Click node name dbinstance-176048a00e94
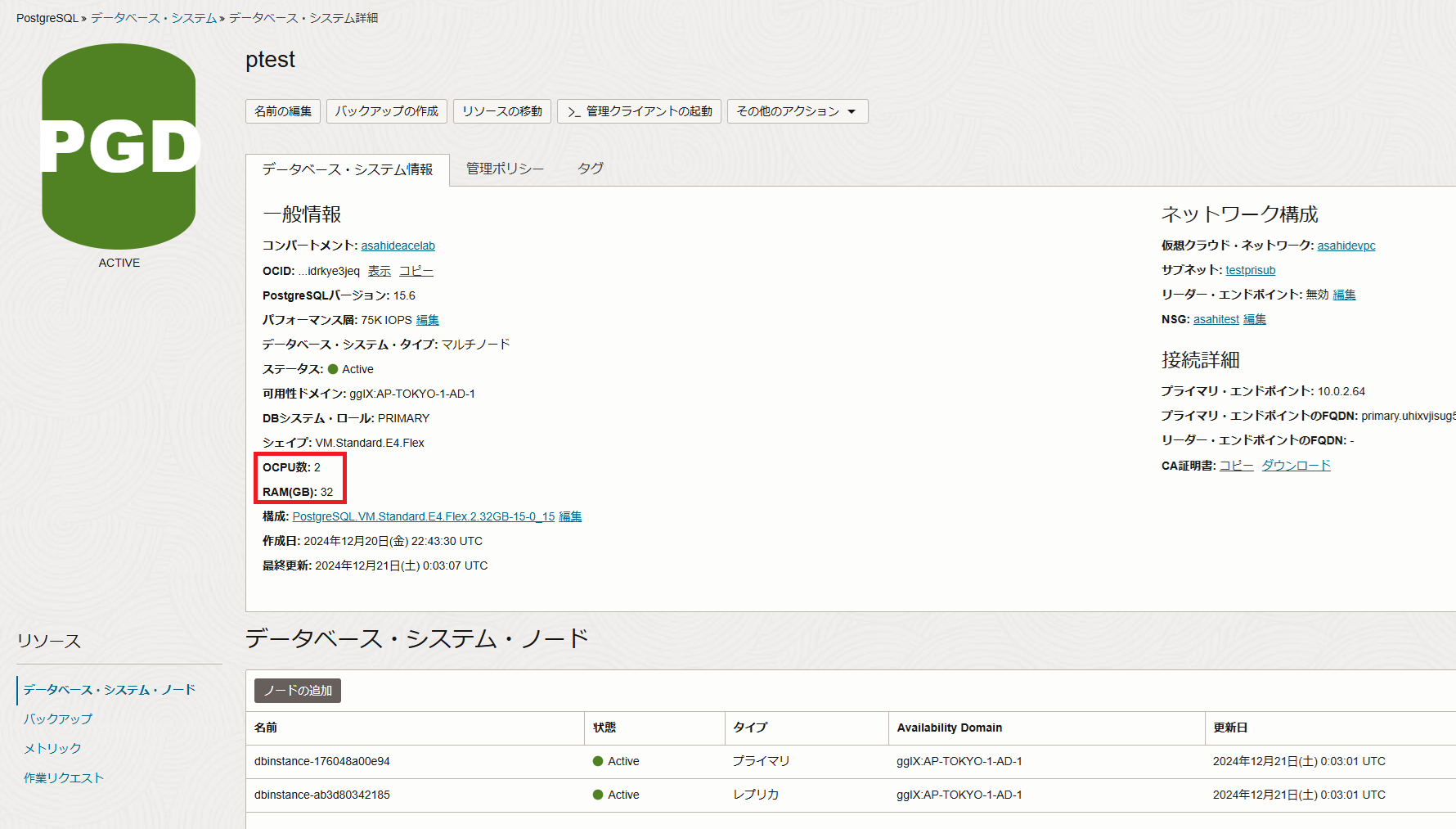1456x829 pixels. click(x=322, y=761)
